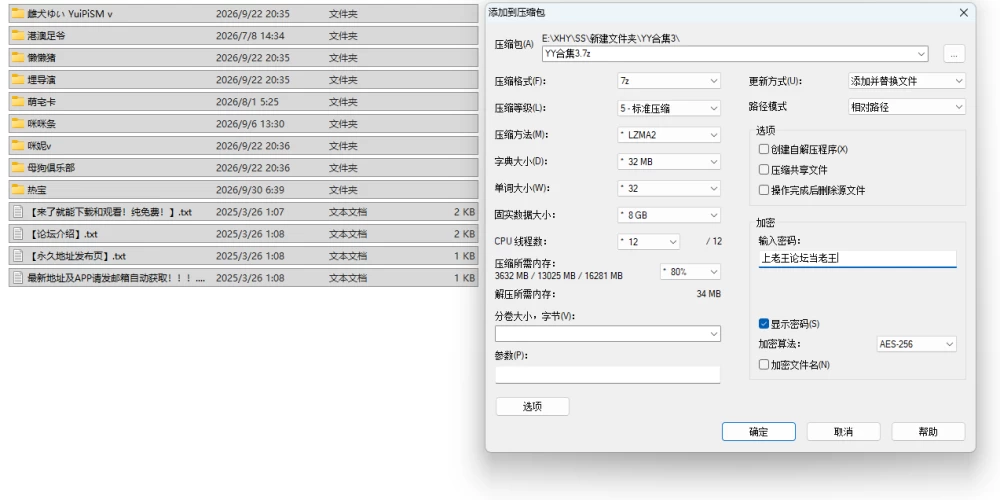Click folder icon of 港澳足爷
The width and height of the screenshot is (1000, 500).
18,36
